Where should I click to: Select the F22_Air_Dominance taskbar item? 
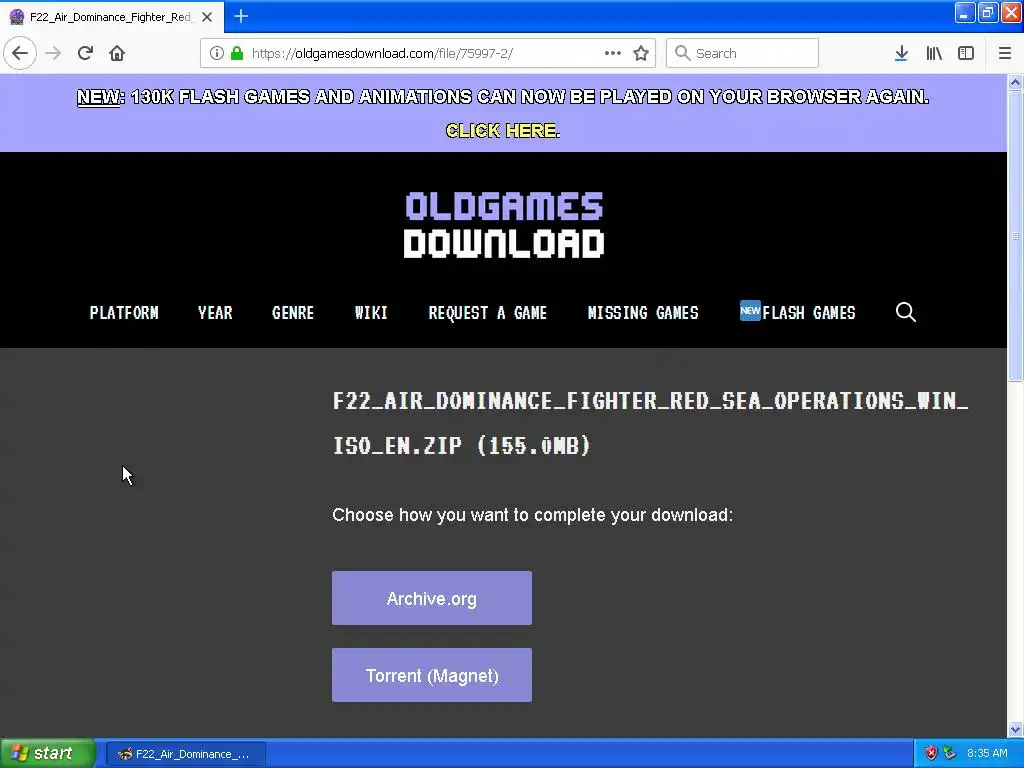pyautogui.click(x=185, y=754)
